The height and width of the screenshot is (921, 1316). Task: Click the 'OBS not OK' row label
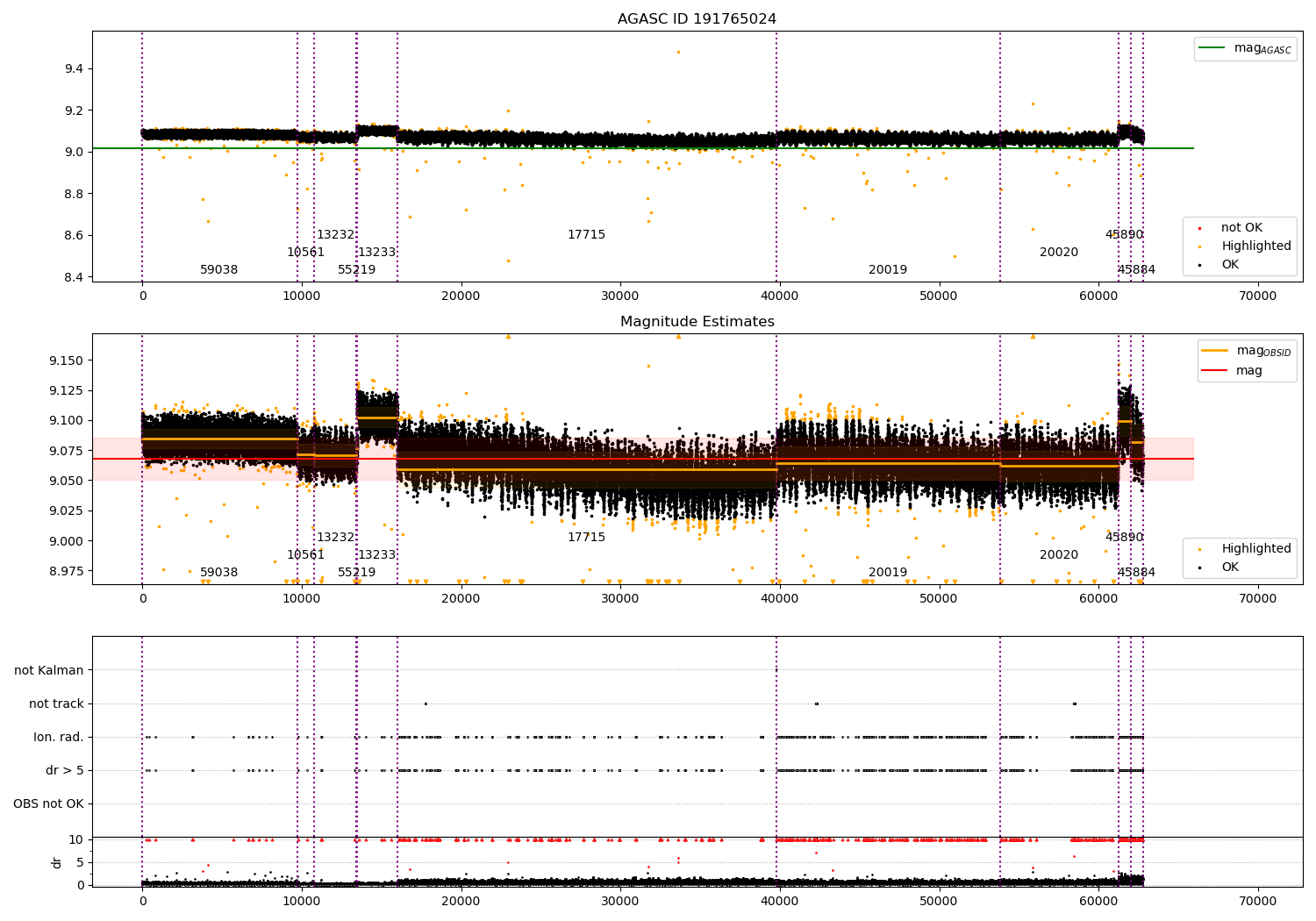point(48,804)
